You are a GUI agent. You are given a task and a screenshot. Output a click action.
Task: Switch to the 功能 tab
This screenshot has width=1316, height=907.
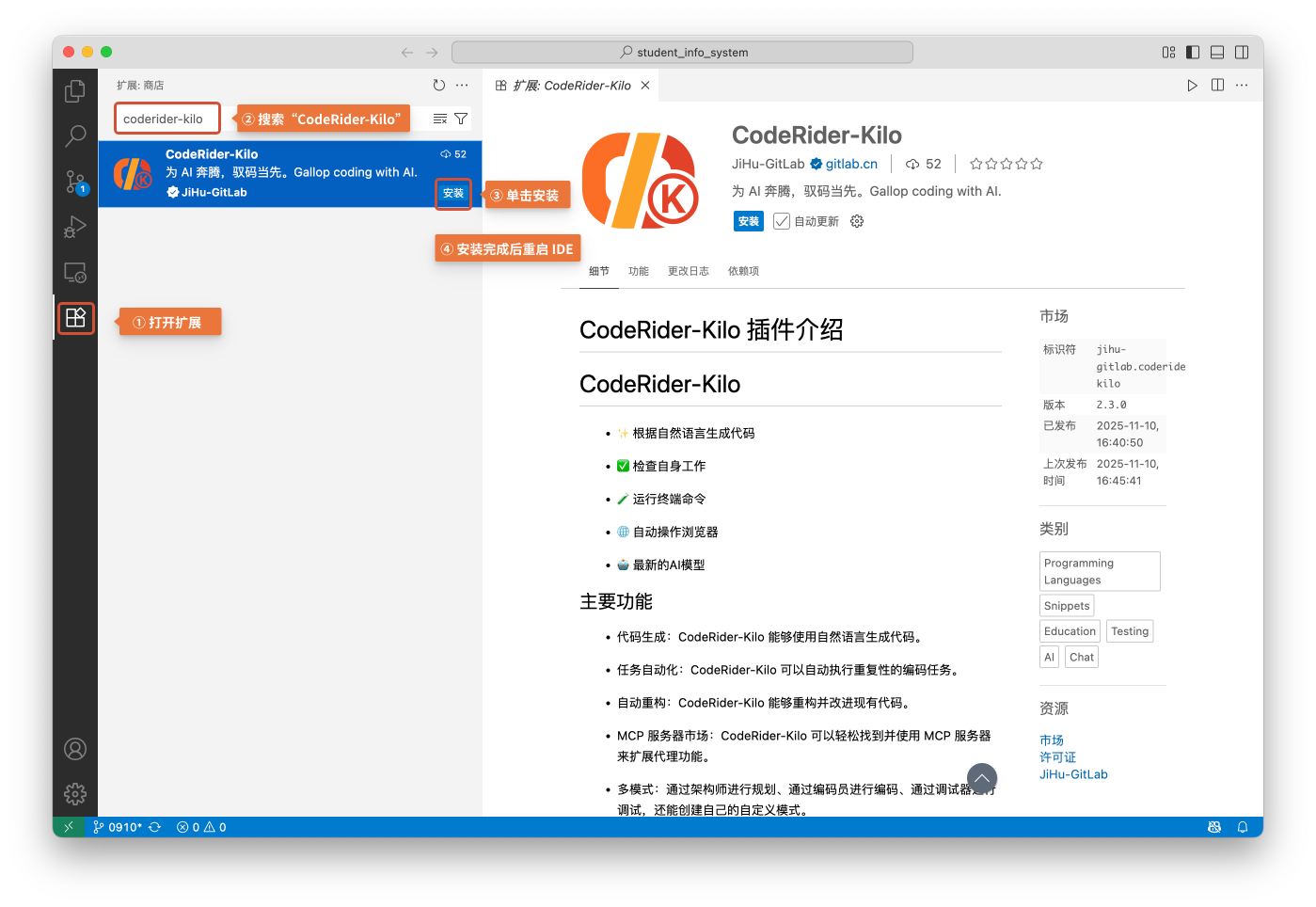(639, 271)
